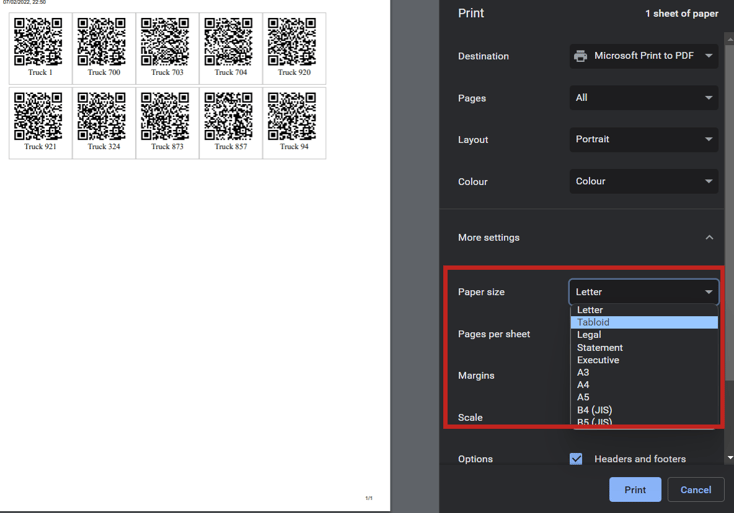Screen dimensions: 734x513
Task: Click the date header on preview page
Action: tap(24, 2)
